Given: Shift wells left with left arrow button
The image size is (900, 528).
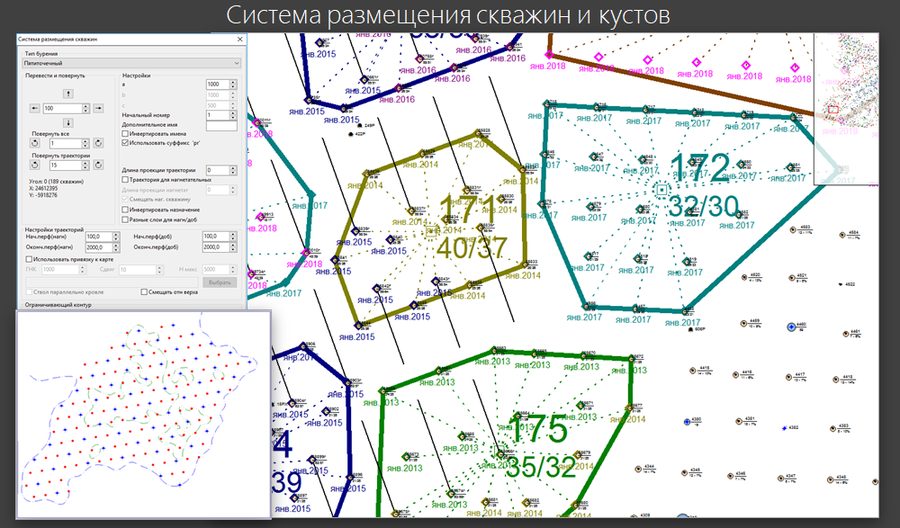Looking at the screenshot, I should (x=34, y=108).
